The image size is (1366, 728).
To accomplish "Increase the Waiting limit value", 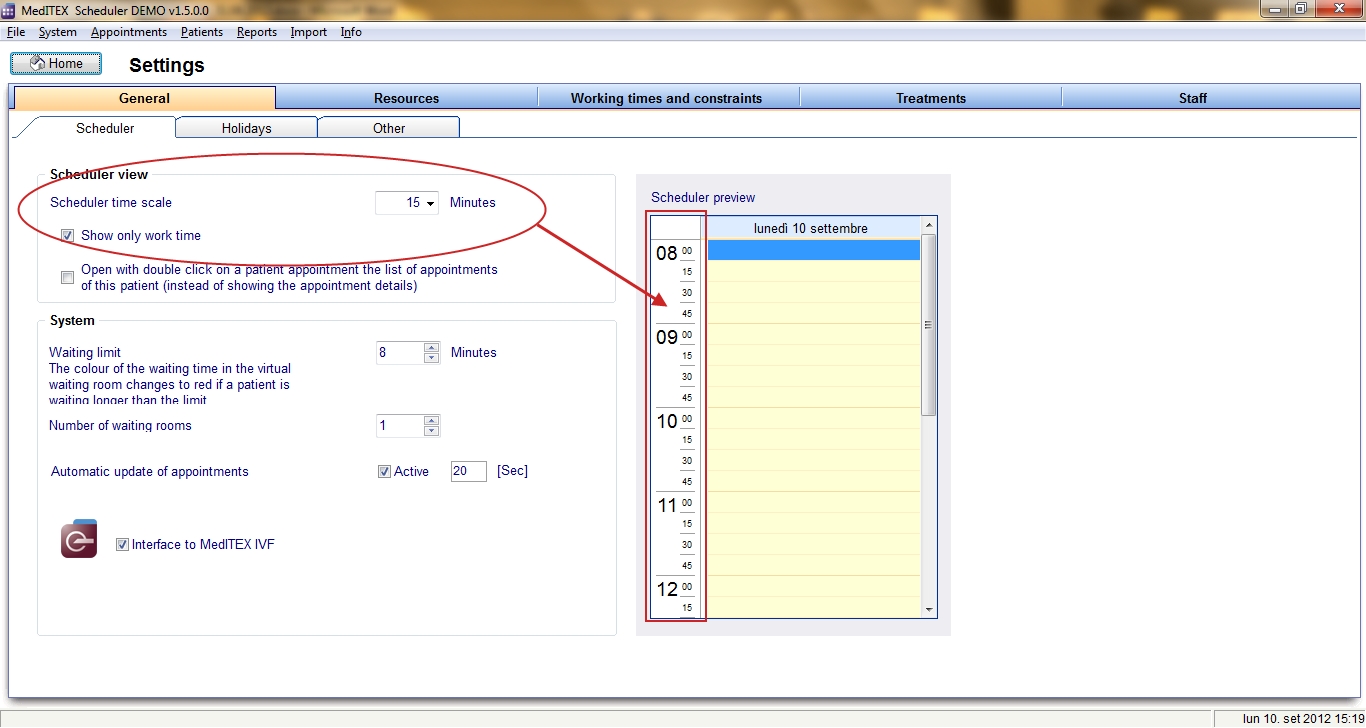I will [x=432, y=347].
